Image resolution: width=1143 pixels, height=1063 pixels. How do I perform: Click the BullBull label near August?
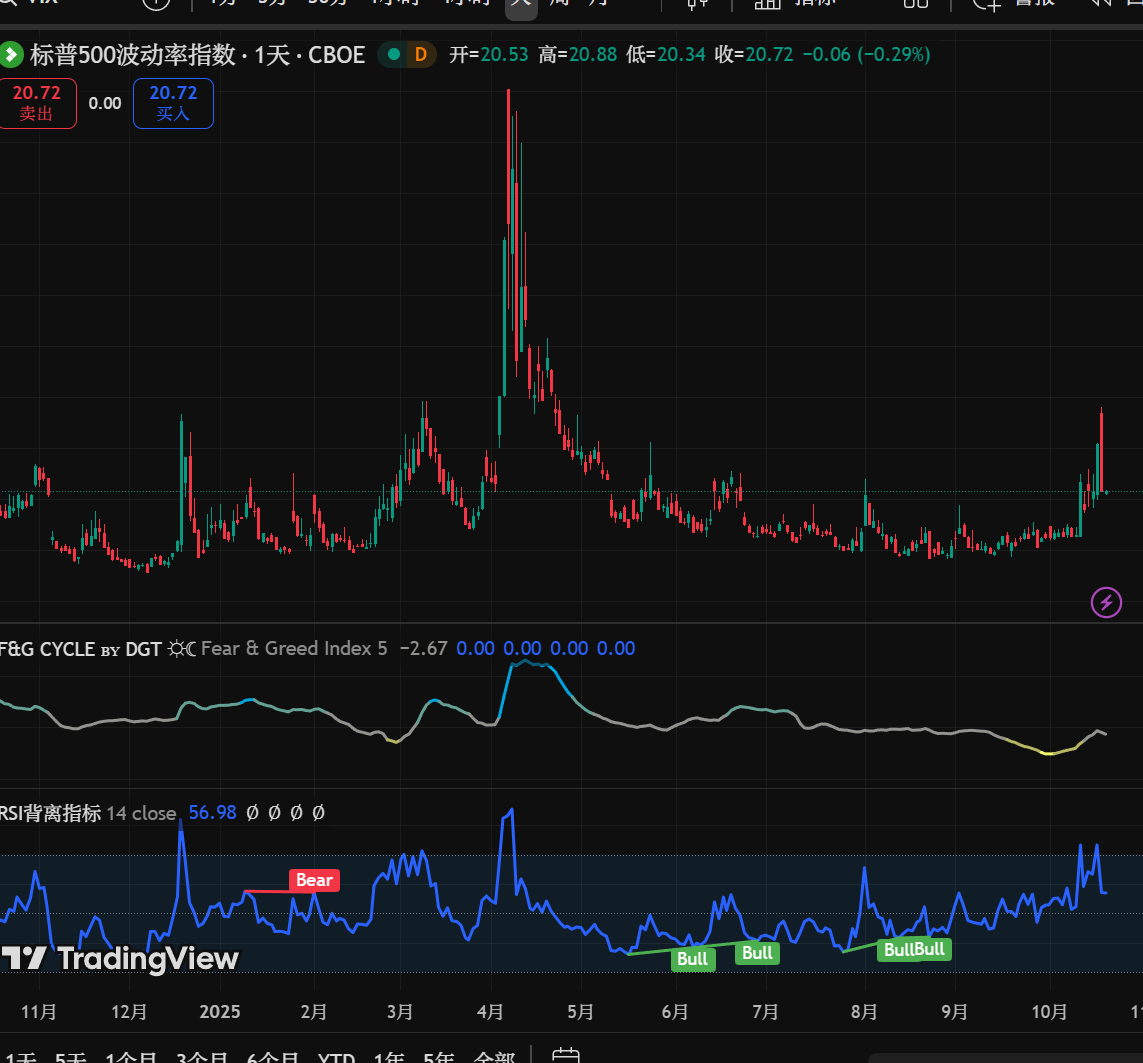point(914,949)
